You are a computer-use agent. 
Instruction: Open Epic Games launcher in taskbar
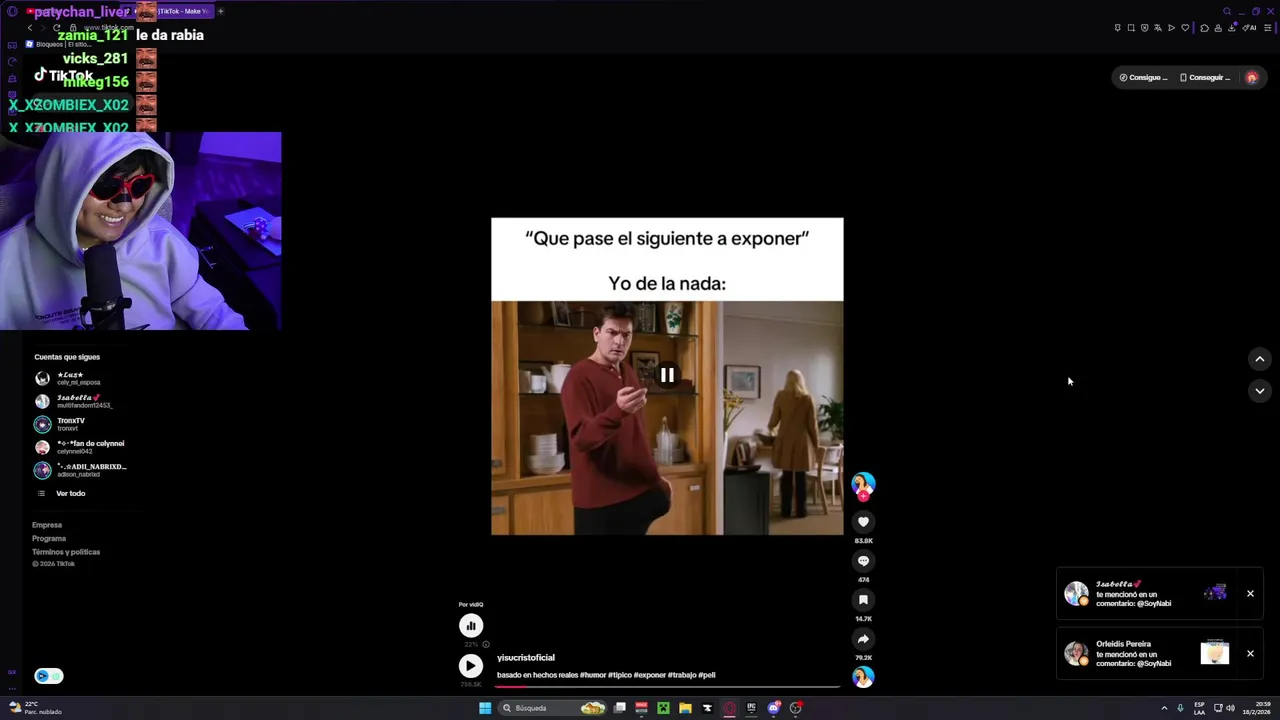pos(751,708)
